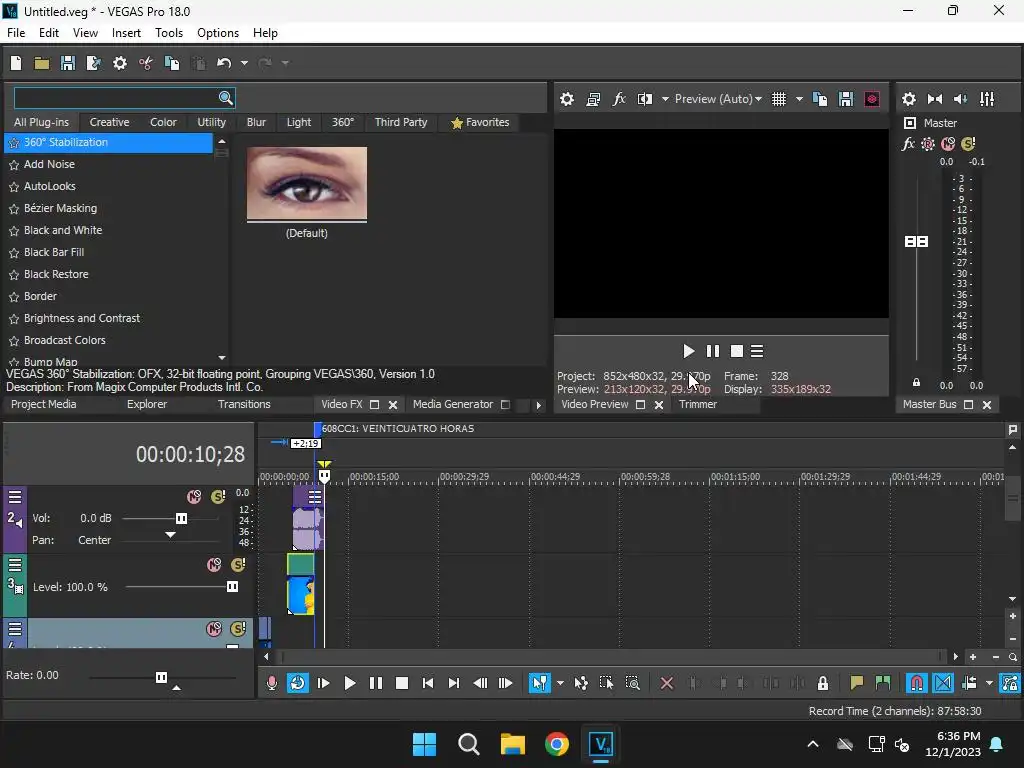
Task: Open Master FX icon
Action: tap(908, 144)
